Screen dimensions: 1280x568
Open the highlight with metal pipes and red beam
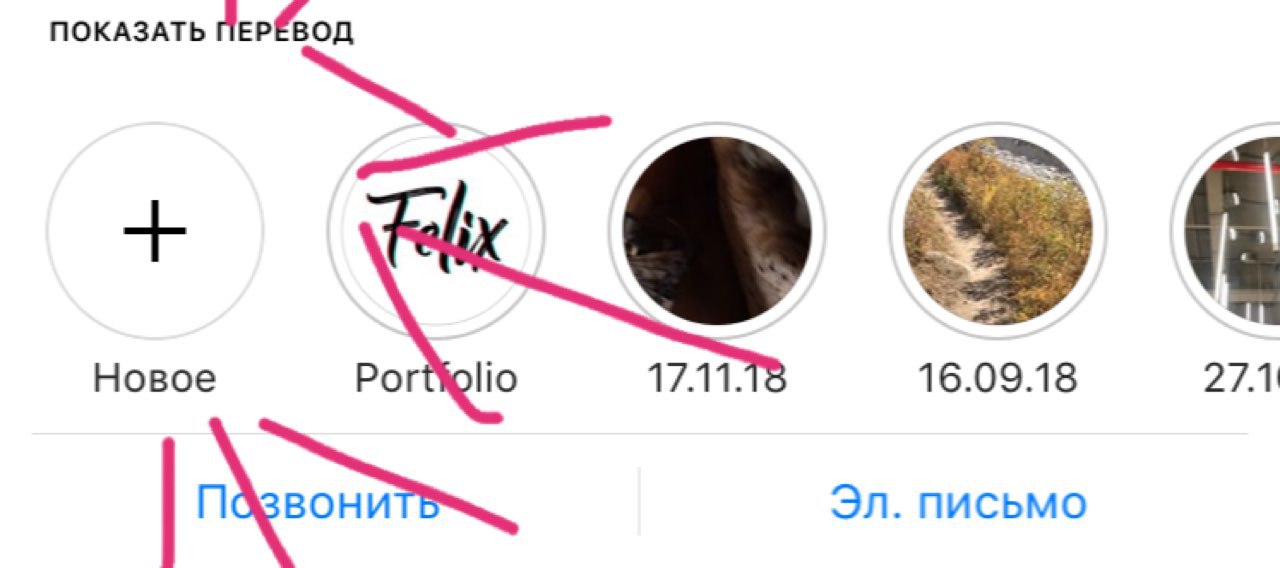point(1226,232)
